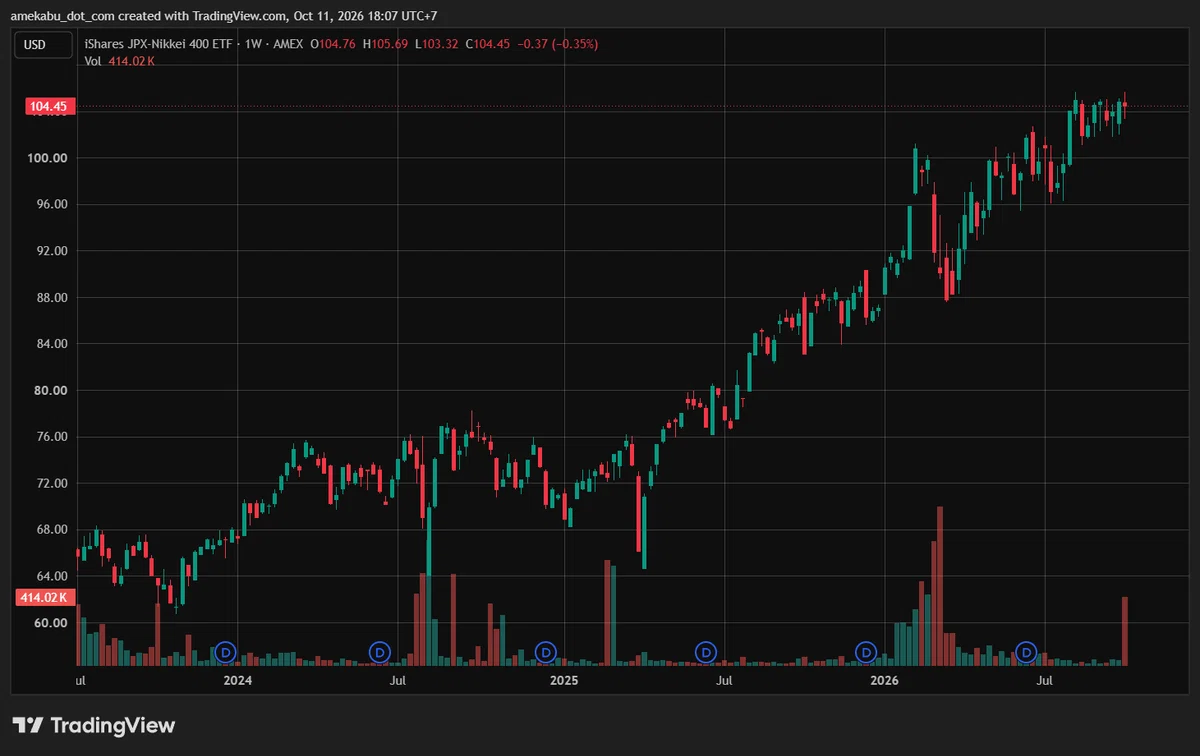Screen dimensions: 1200x756
Task: Click the 96.00 price axis label
Action: (51, 204)
